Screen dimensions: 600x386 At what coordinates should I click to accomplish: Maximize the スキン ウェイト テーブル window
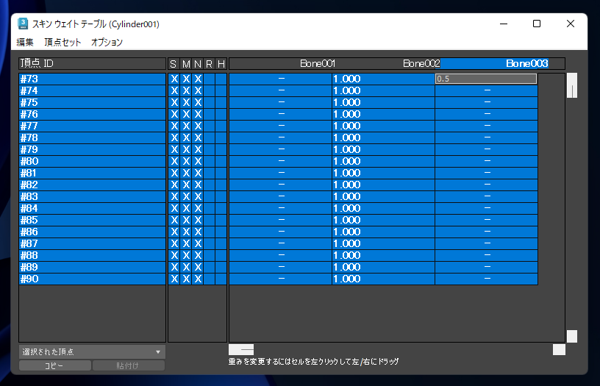coord(537,24)
